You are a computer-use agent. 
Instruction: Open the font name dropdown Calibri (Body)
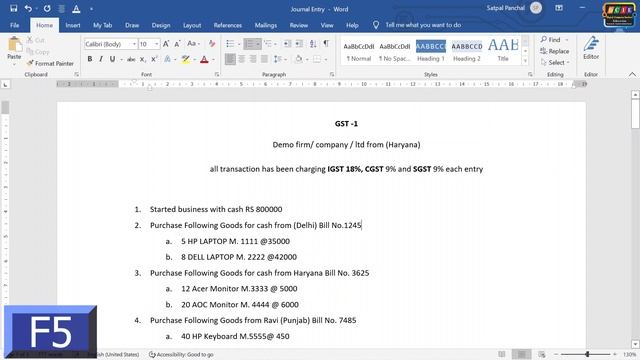point(134,44)
